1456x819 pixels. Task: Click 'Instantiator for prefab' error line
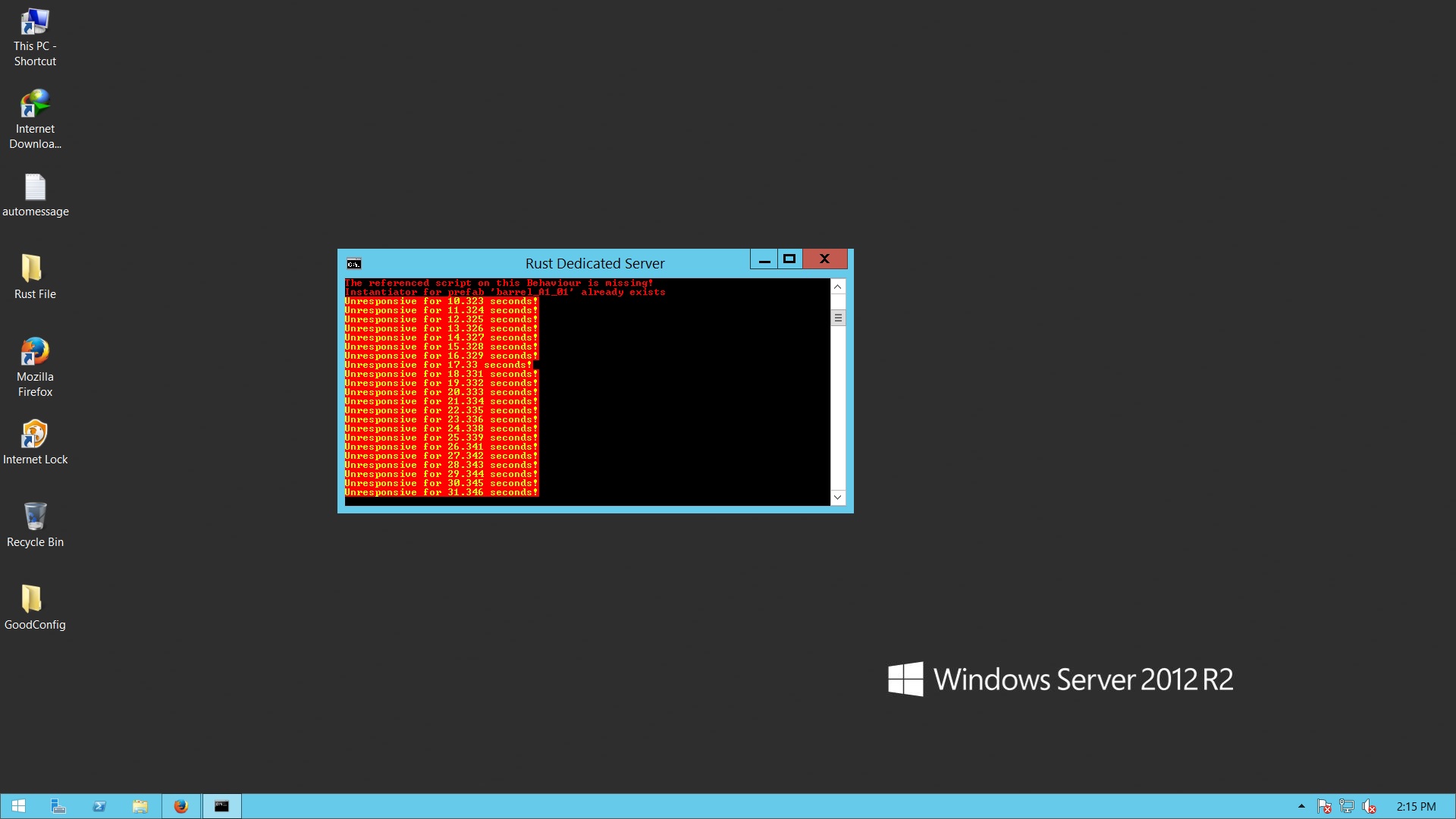click(x=505, y=292)
